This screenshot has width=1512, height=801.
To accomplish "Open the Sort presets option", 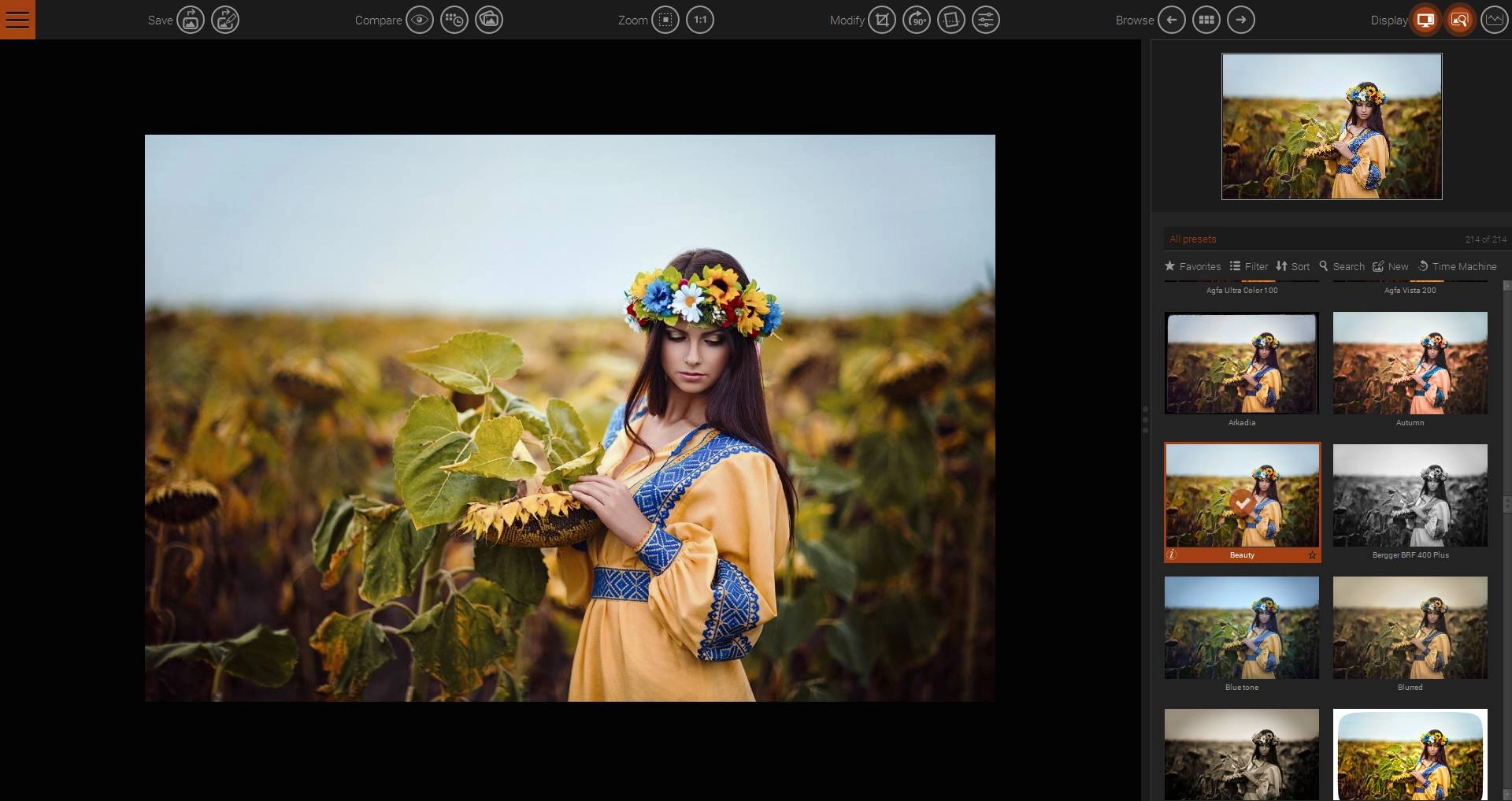I will pos(1293,266).
